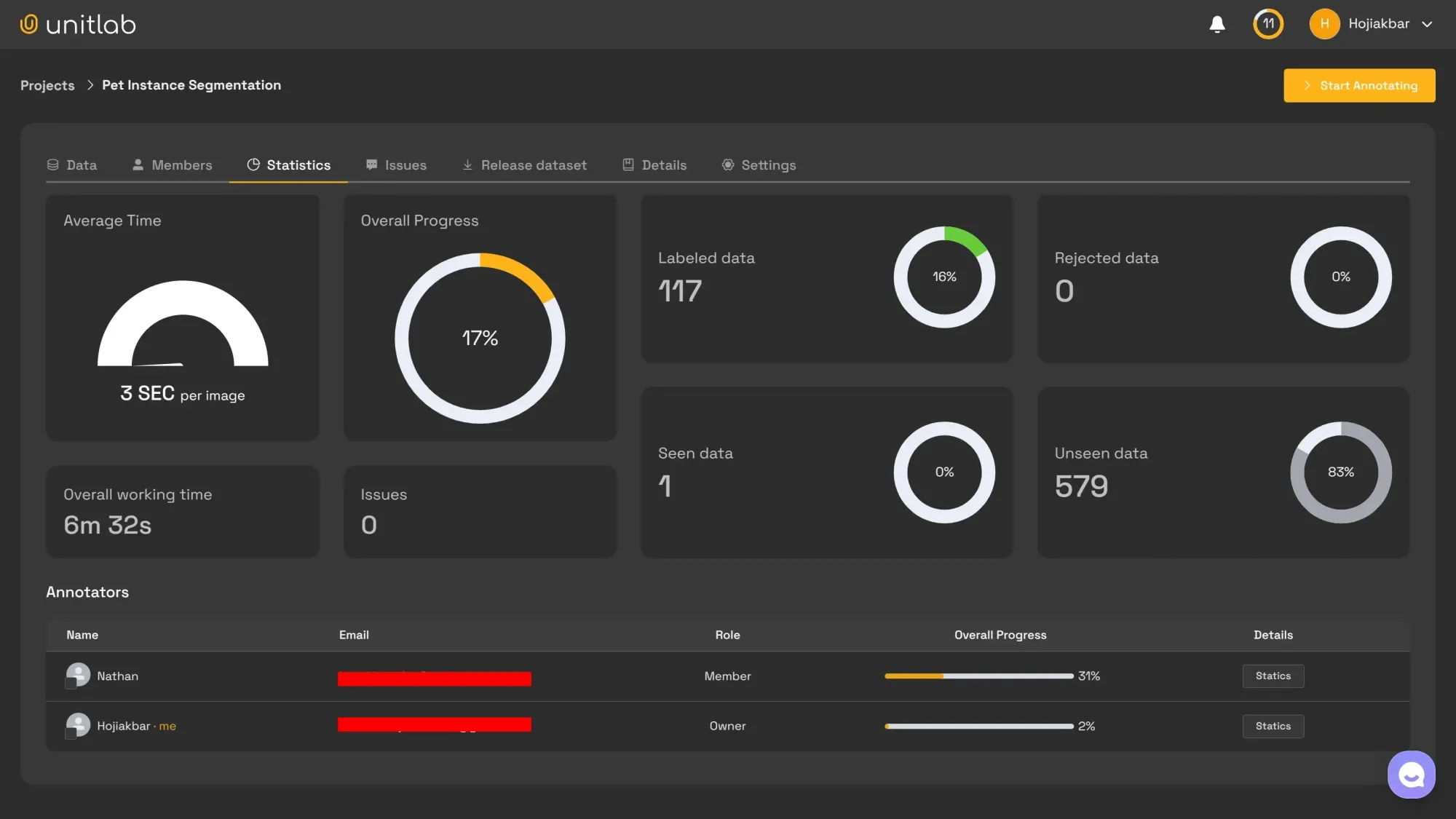Click the credits counter badge showing 11
This screenshot has width=1456, height=819.
click(x=1267, y=24)
